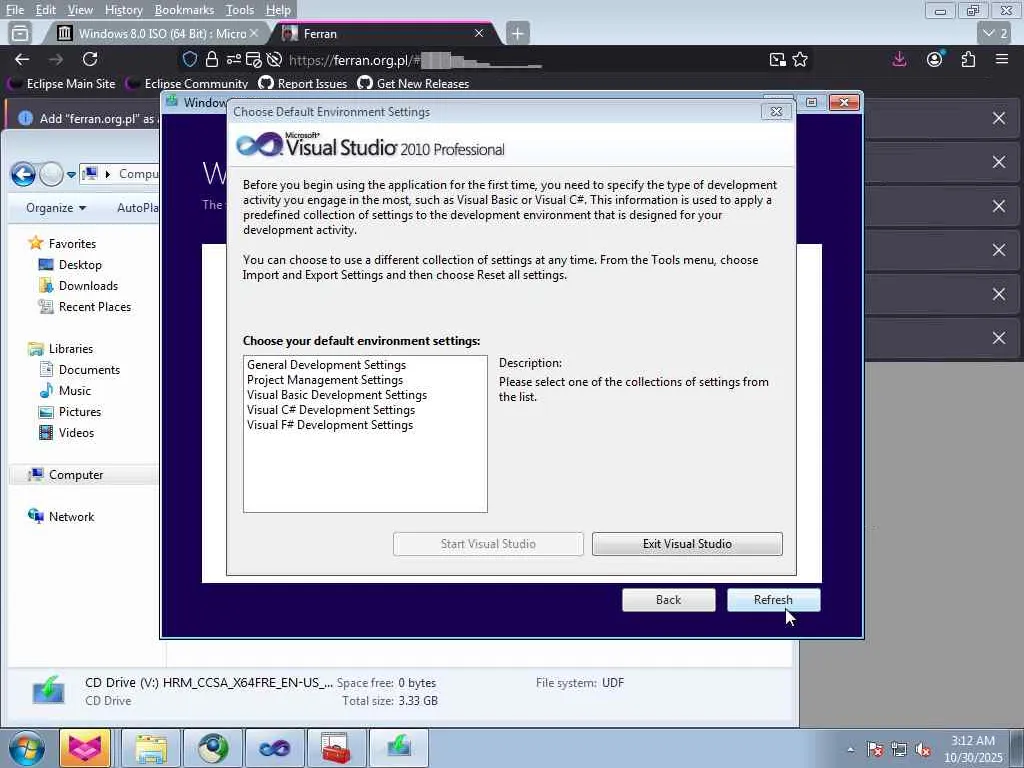Click the site security padlock icon
This screenshot has width=1024, height=768.
[212, 59]
